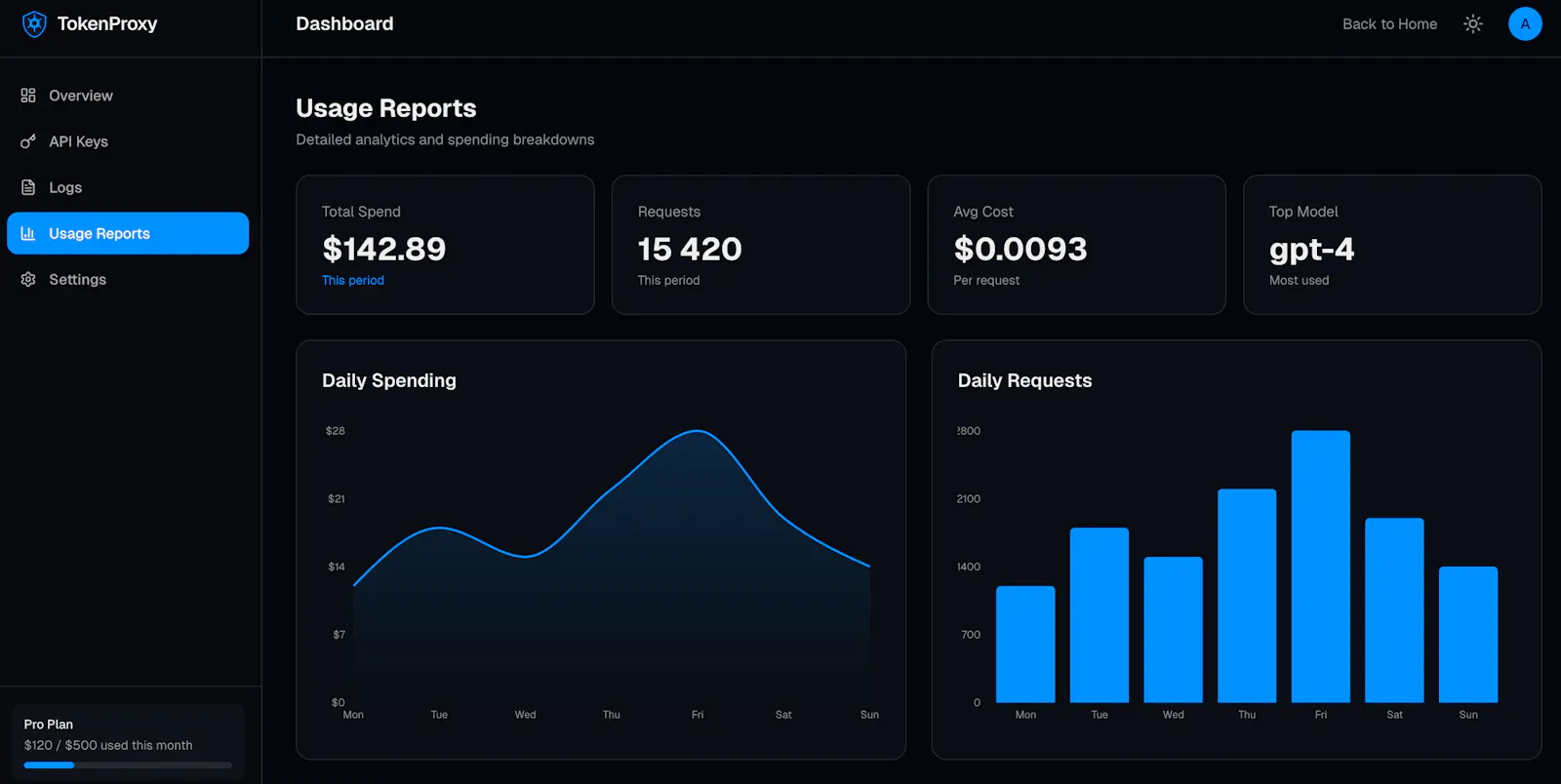Click the Daily Requests chart title
1561x784 pixels.
coord(1024,380)
